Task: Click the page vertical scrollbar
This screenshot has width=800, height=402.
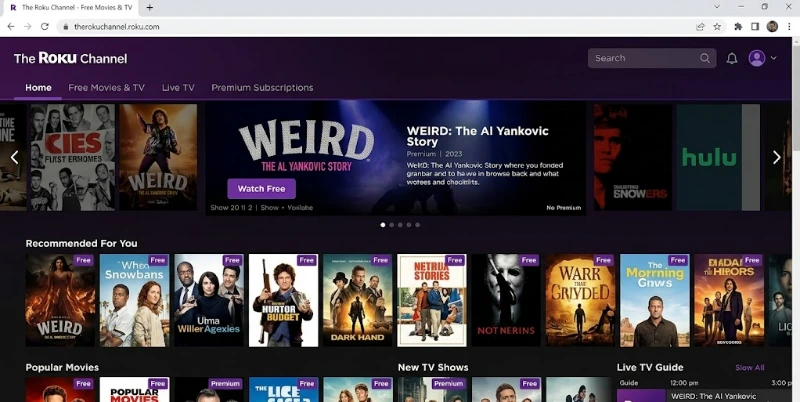Action: tap(795, 219)
